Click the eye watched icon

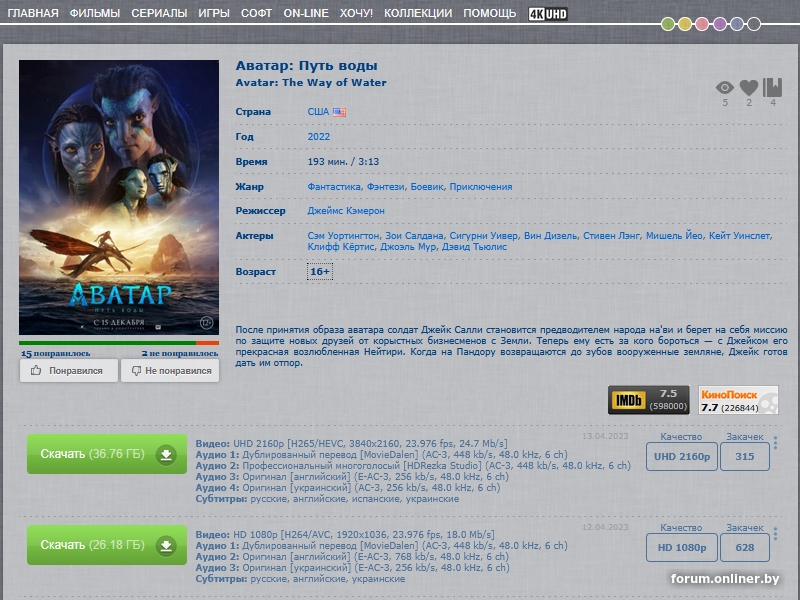point(725,88)
